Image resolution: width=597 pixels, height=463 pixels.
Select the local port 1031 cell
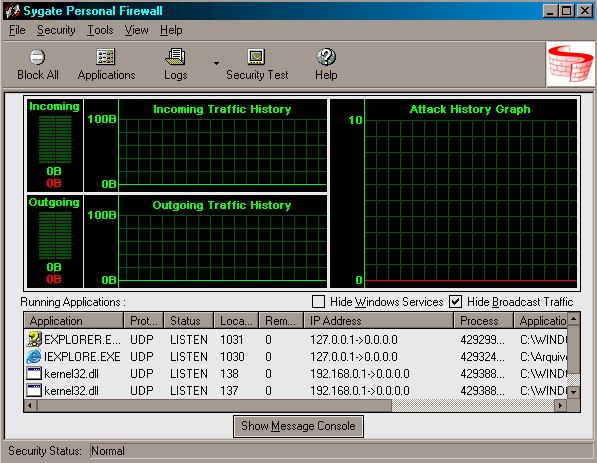231,339
